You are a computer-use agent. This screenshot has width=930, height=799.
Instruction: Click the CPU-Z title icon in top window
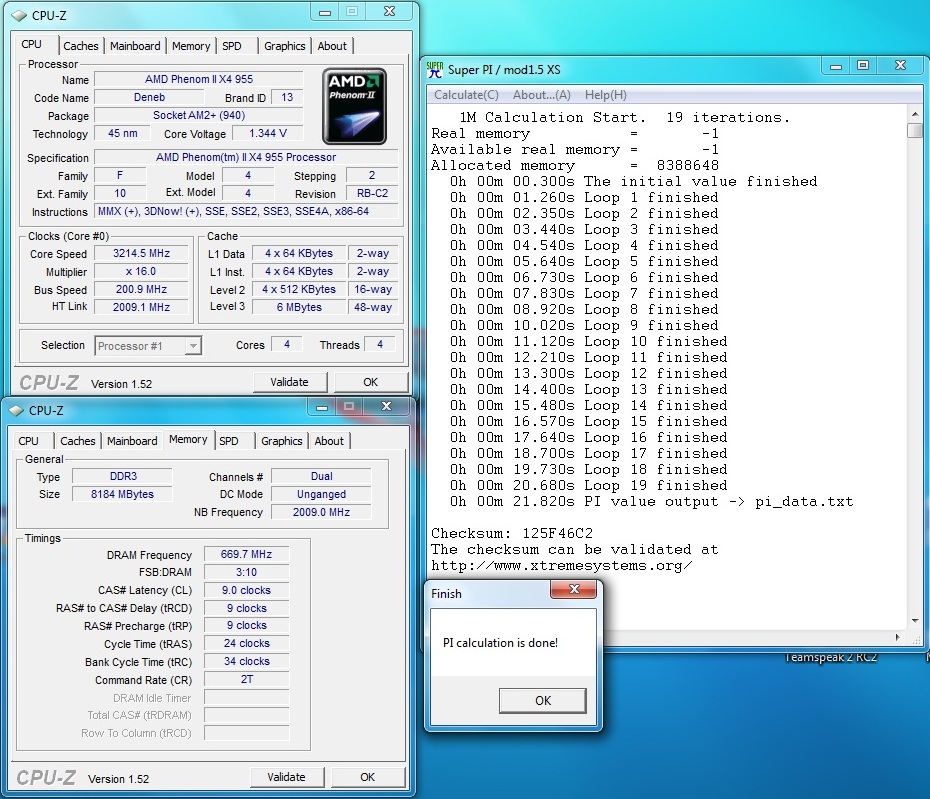[19, 15]
